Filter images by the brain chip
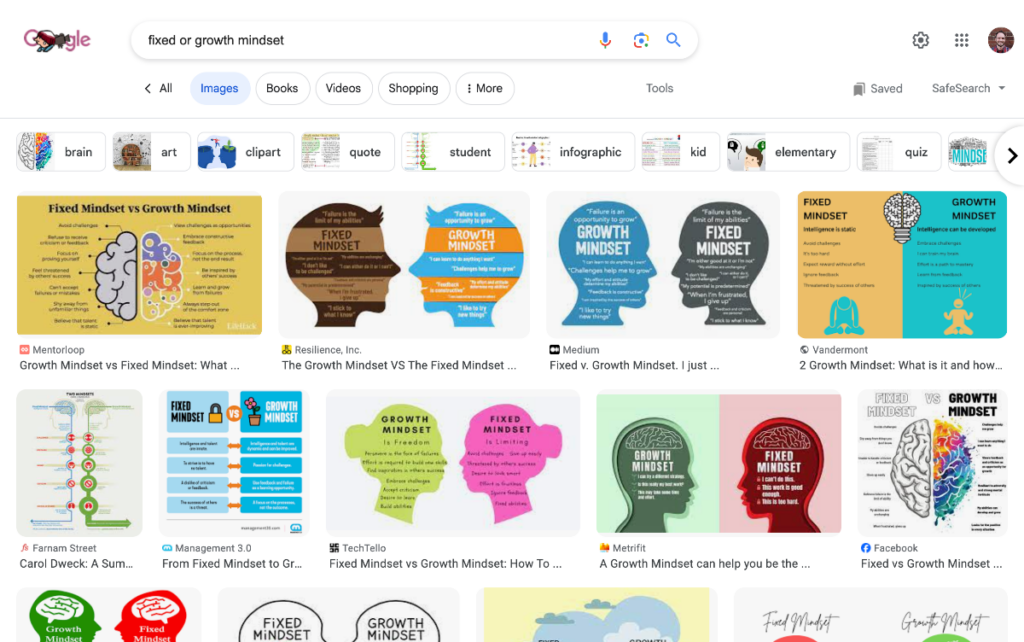Image resolution: width=1024 pixels, height=642 pixels. (61, 152)
